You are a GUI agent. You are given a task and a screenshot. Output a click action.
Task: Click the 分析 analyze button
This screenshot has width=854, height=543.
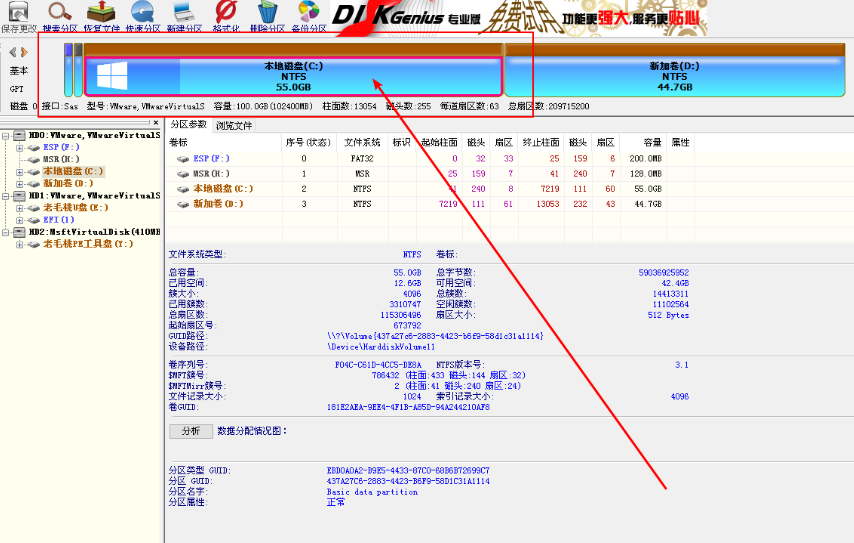[x=191, y=431]
